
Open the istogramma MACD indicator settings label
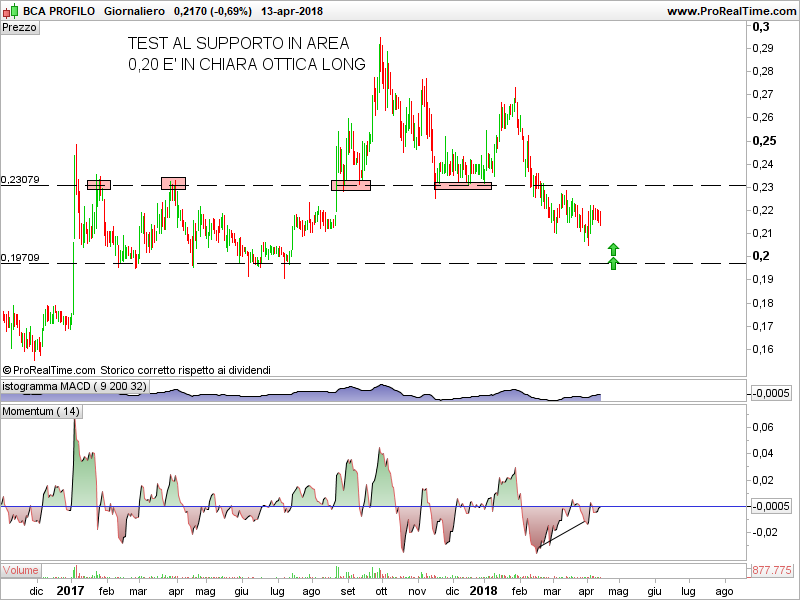click(x=74, y=386)
